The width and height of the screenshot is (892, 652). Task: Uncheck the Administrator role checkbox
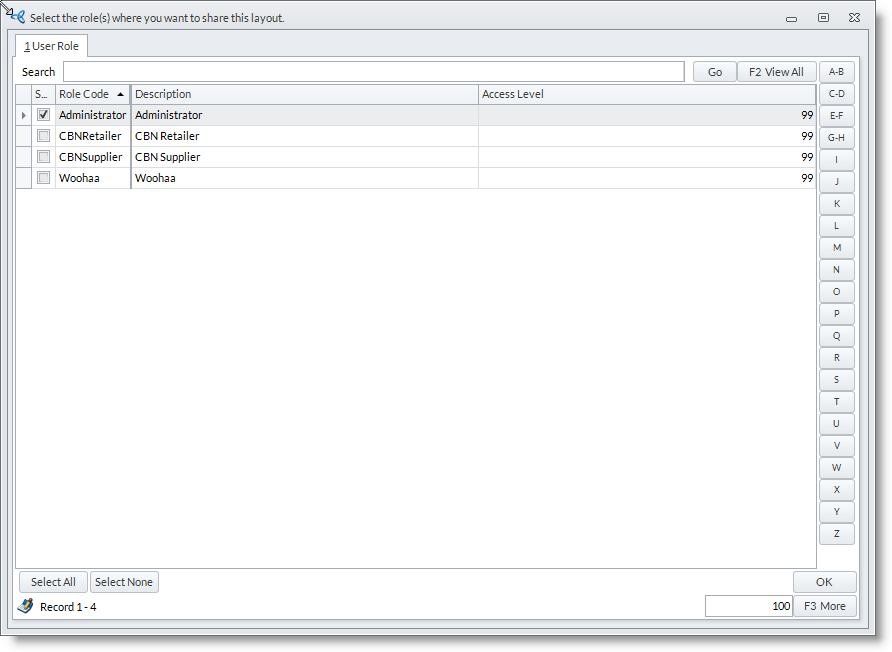click(x=43, y=114)
